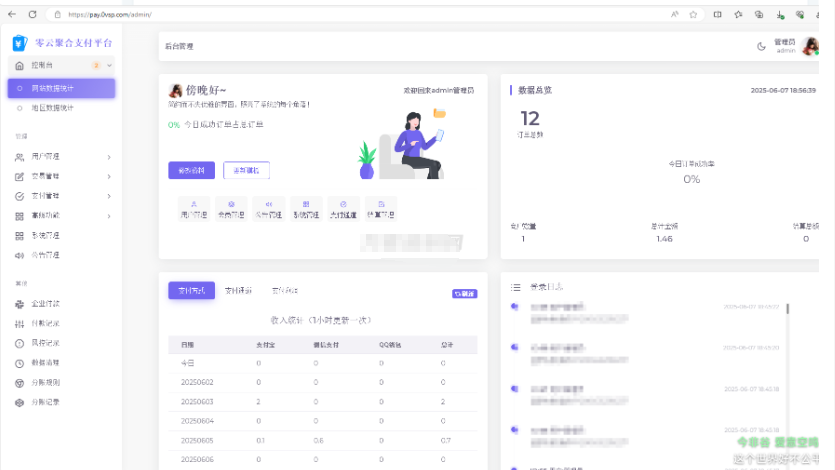Click the list icon beside 登录日志 heading
Image resolution: width=835 pixels, height=470 pixels.
(515, 287)
